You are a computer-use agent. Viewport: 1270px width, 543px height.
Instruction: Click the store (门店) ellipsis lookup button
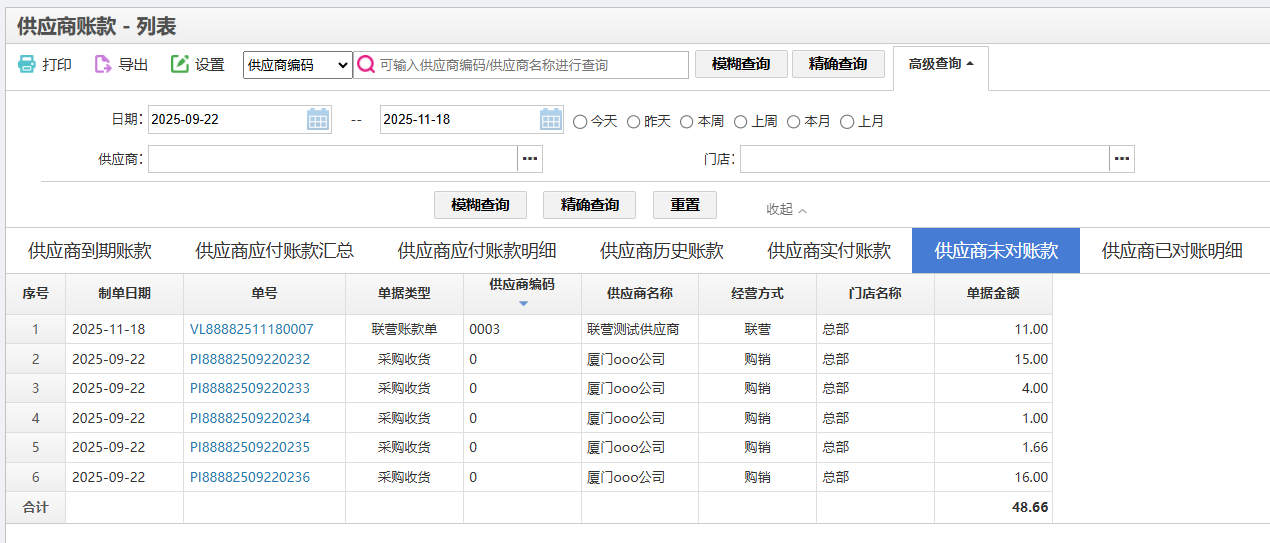[x=1122, y=159]
